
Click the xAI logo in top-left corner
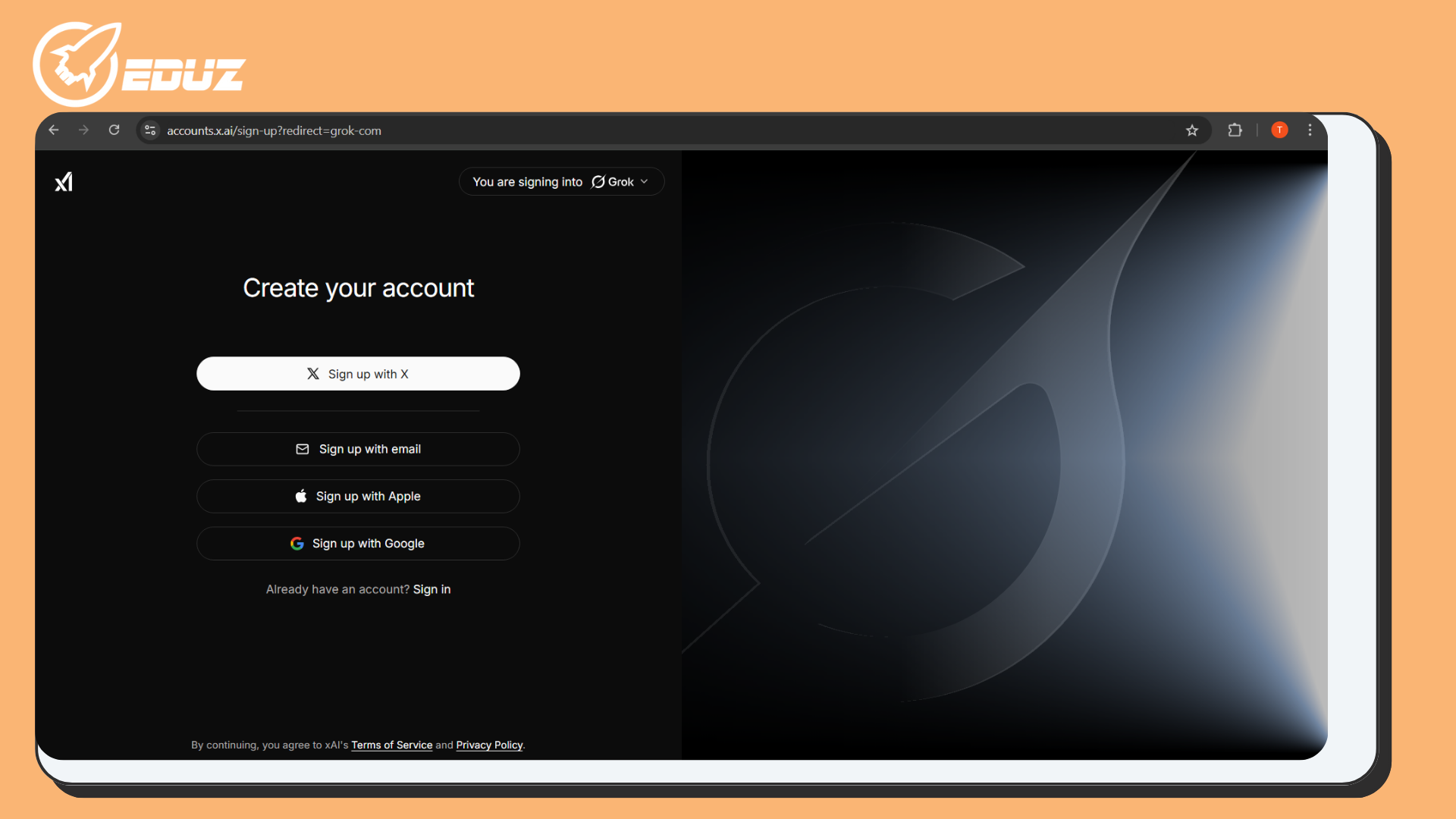64,182
